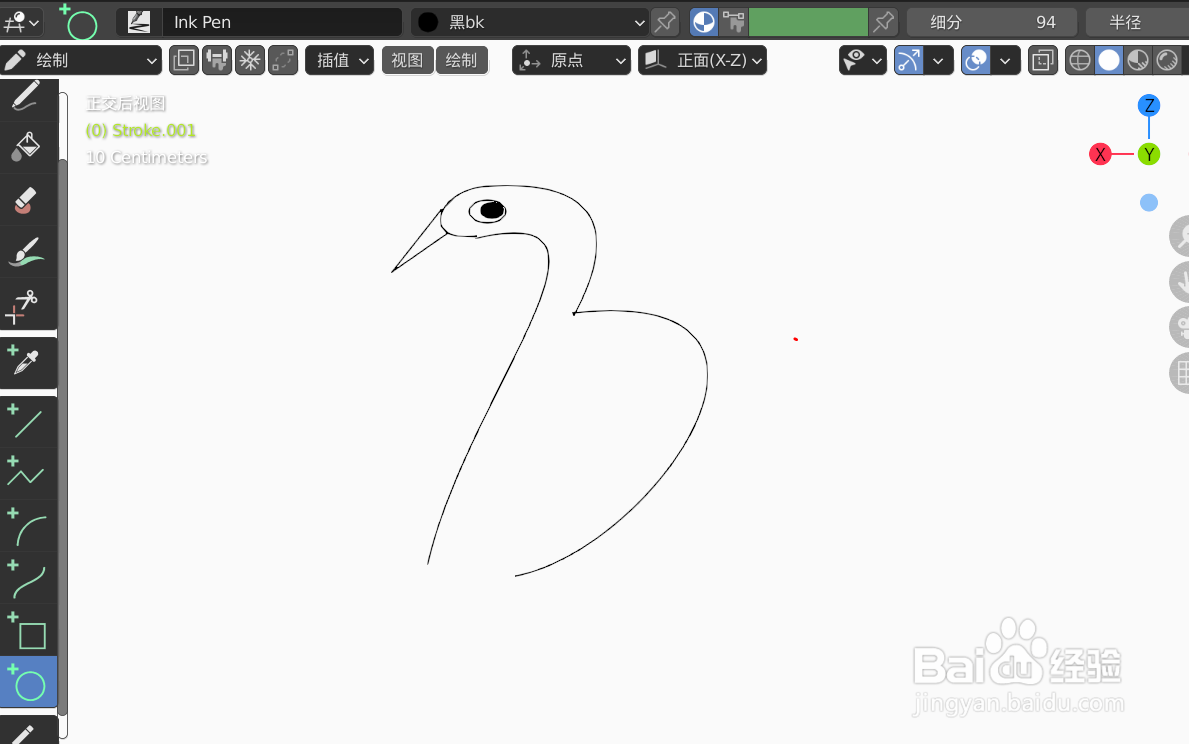Click the Ink Pen brush name field
The height and width of the screenshot is (744, 1189).
[x=281, y=22]
